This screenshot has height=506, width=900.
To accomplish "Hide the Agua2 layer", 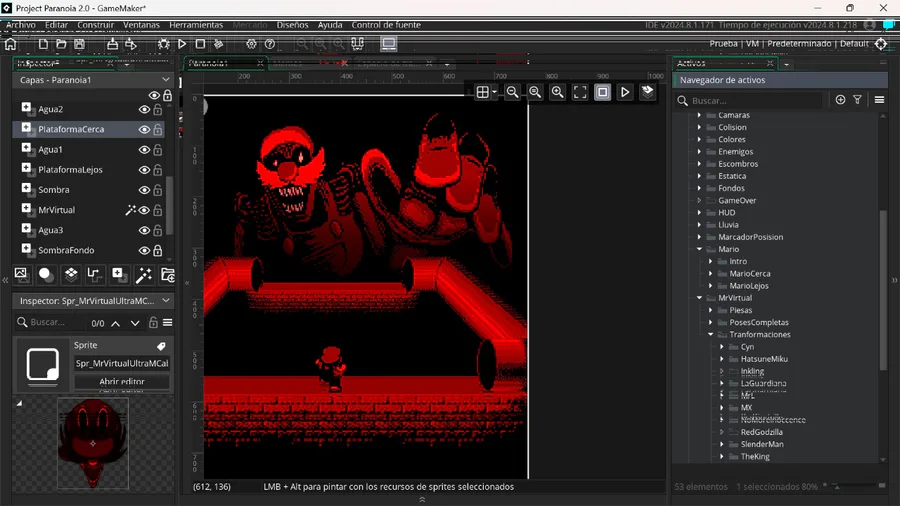I will [144, 109].
